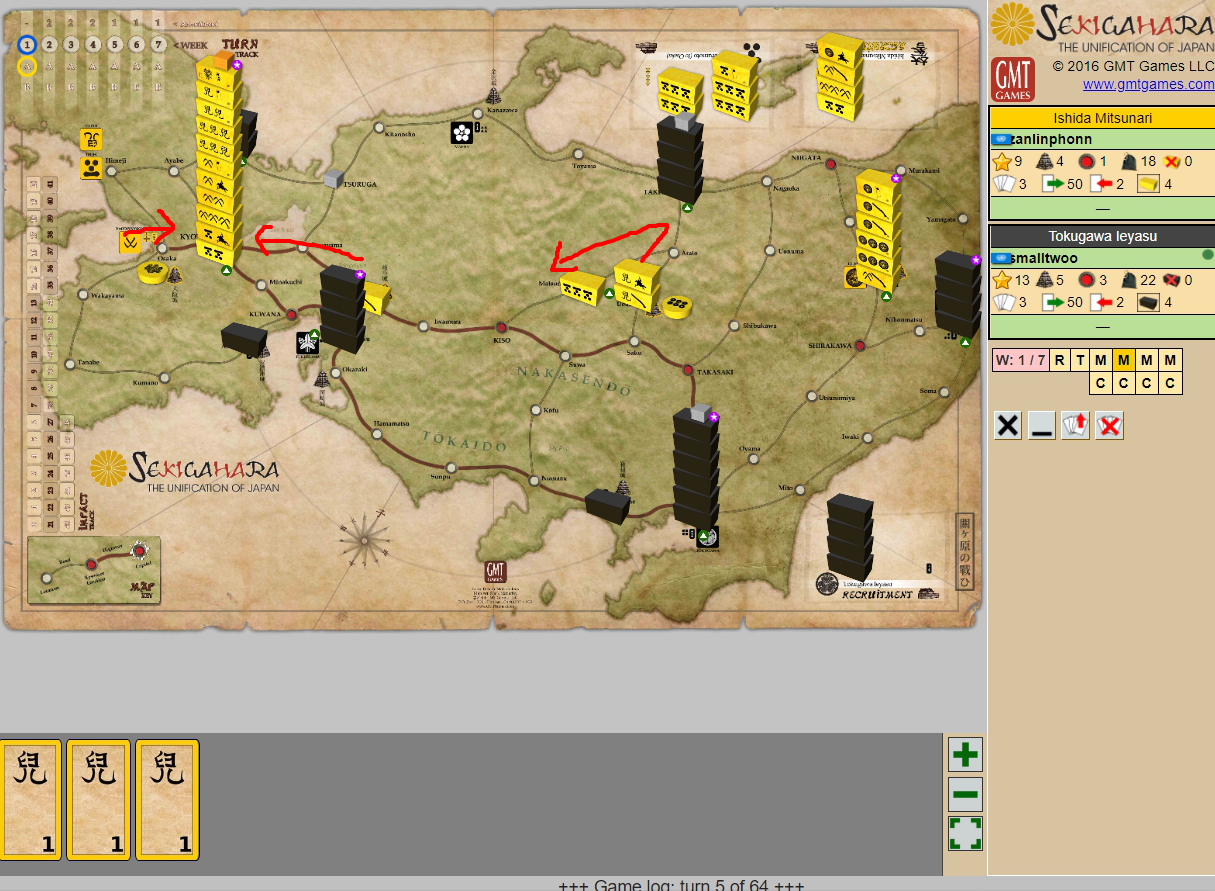Click the red Shirakawa location node
This screenshot has height=891, width=1215.
tap(861, 345)
